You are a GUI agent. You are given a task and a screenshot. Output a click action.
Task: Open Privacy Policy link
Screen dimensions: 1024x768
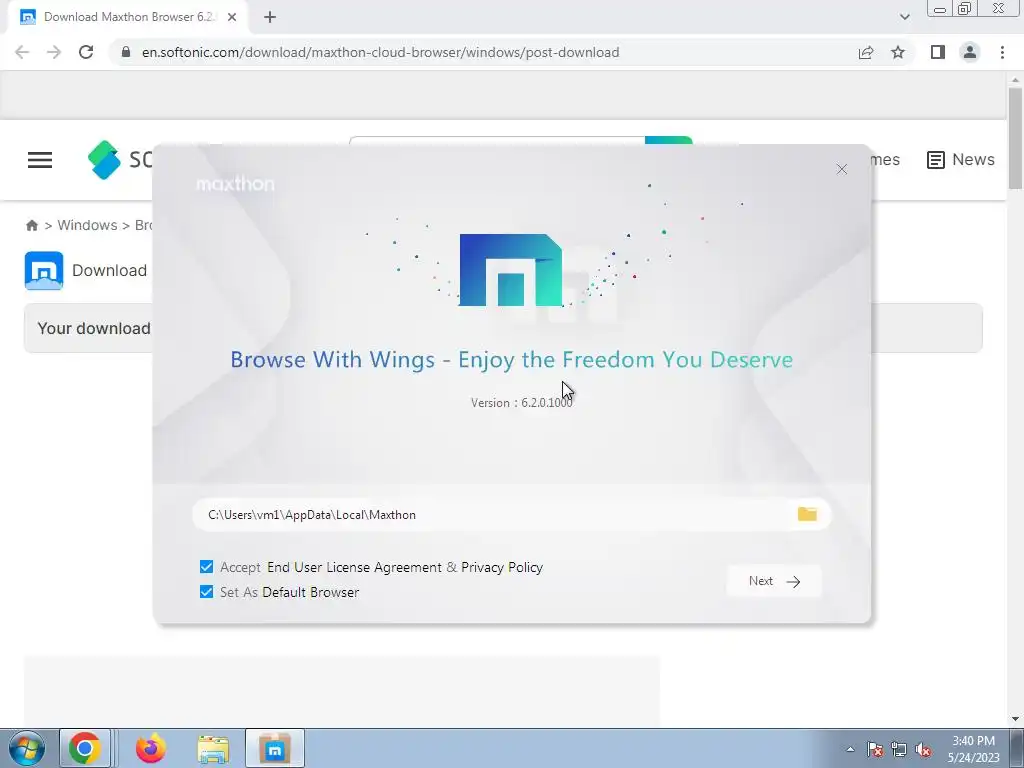pyautogui.click(x=502, y=568)
